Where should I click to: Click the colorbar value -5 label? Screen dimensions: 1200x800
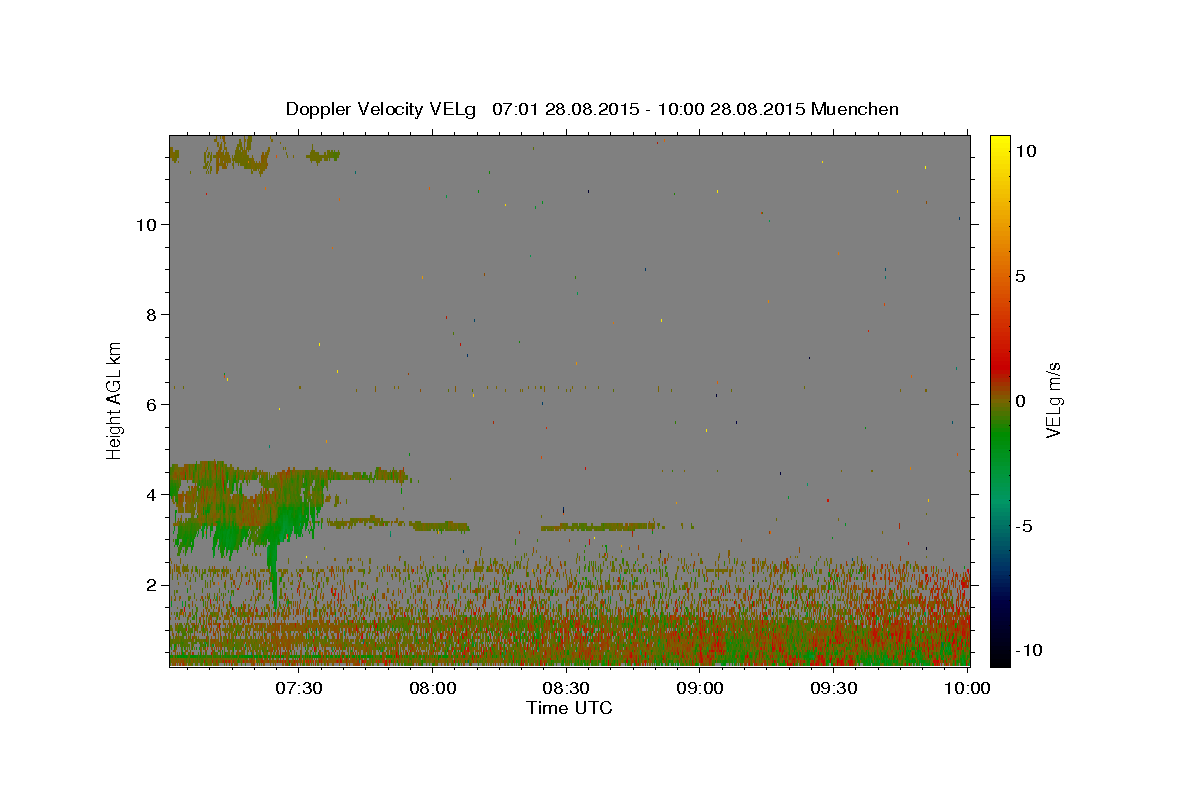pos(1024,526)
